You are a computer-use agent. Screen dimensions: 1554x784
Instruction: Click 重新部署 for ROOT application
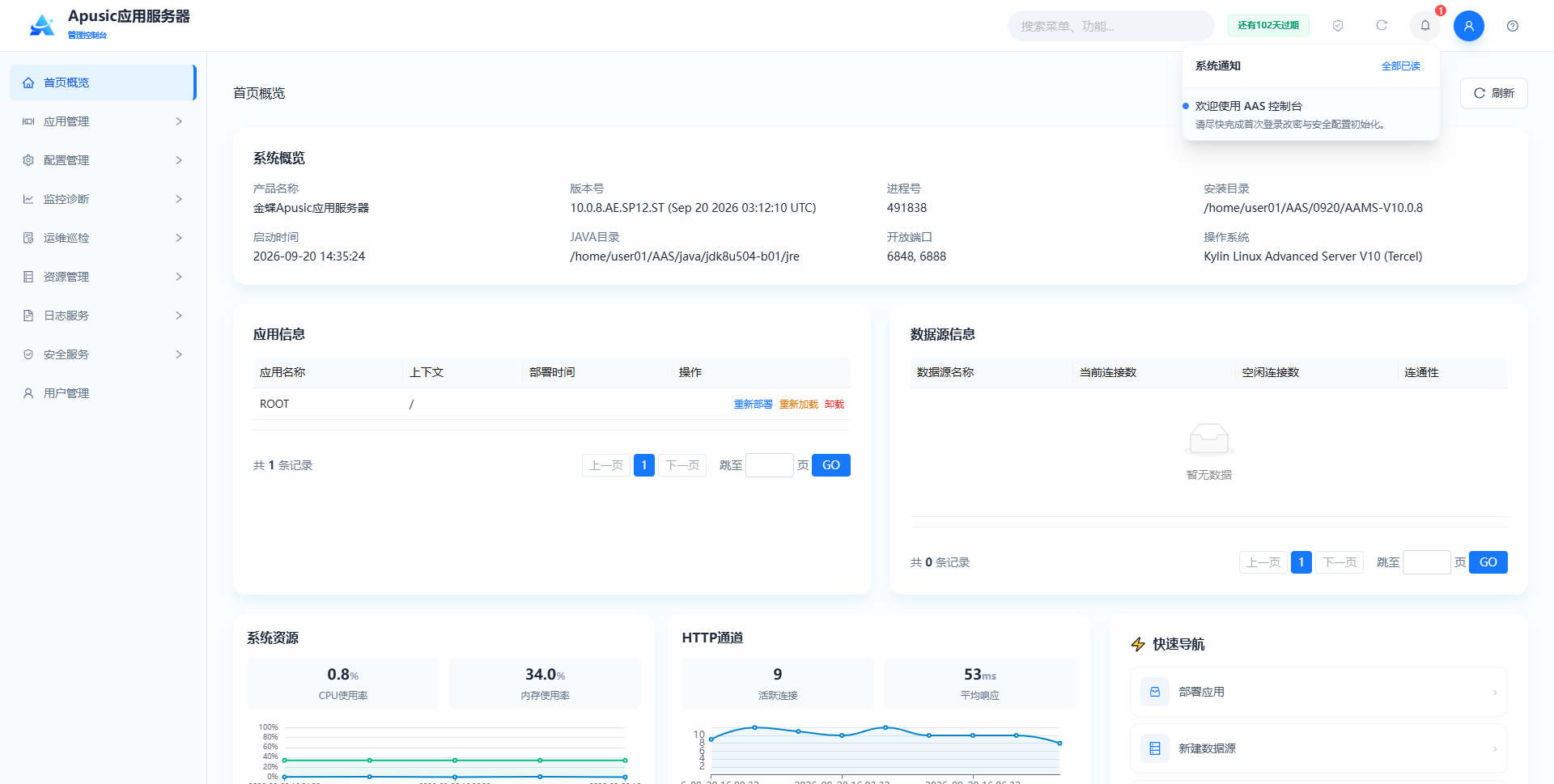[x=753, y=405]
